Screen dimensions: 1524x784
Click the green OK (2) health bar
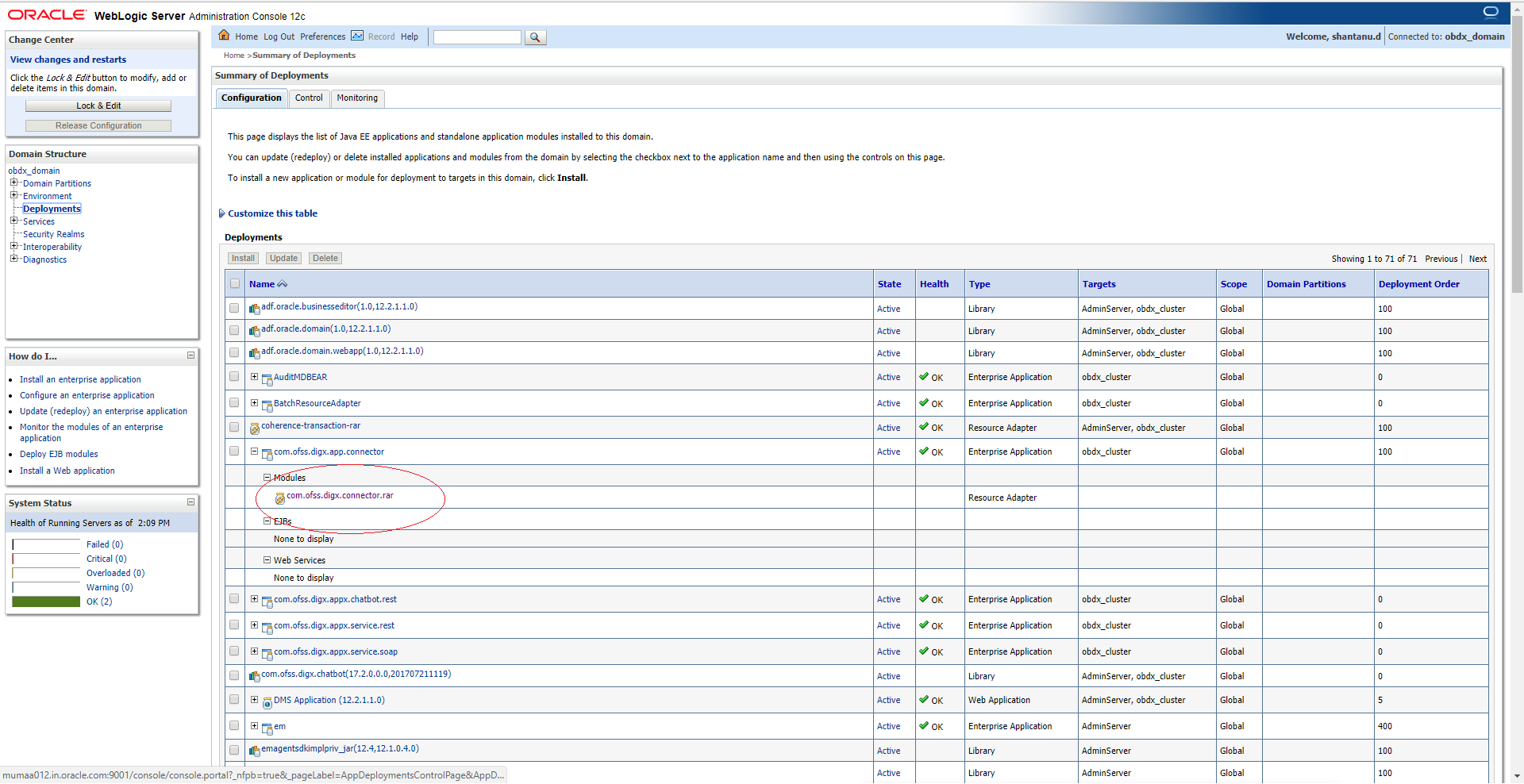(x=46, y=601)
